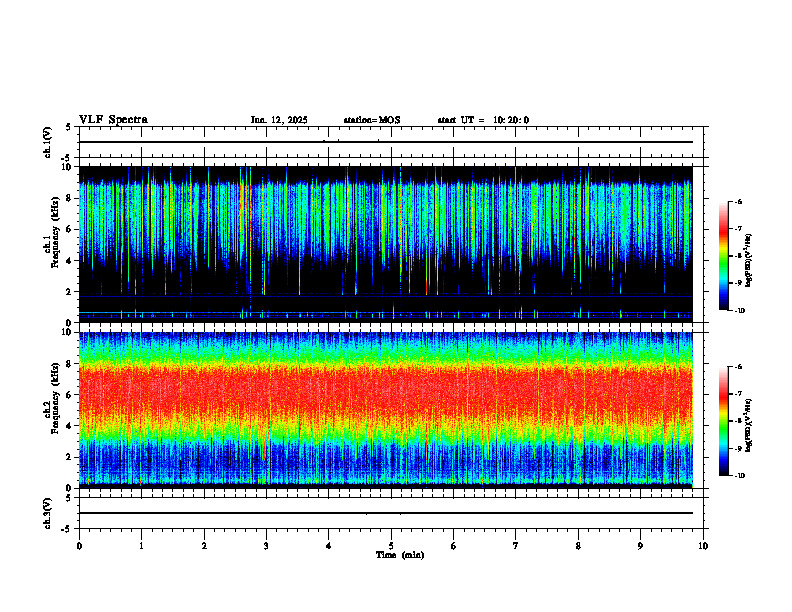The height and width of the screenshot is (612, 792).
Task: Click time axis tick label 6
Action: (454, 546)
